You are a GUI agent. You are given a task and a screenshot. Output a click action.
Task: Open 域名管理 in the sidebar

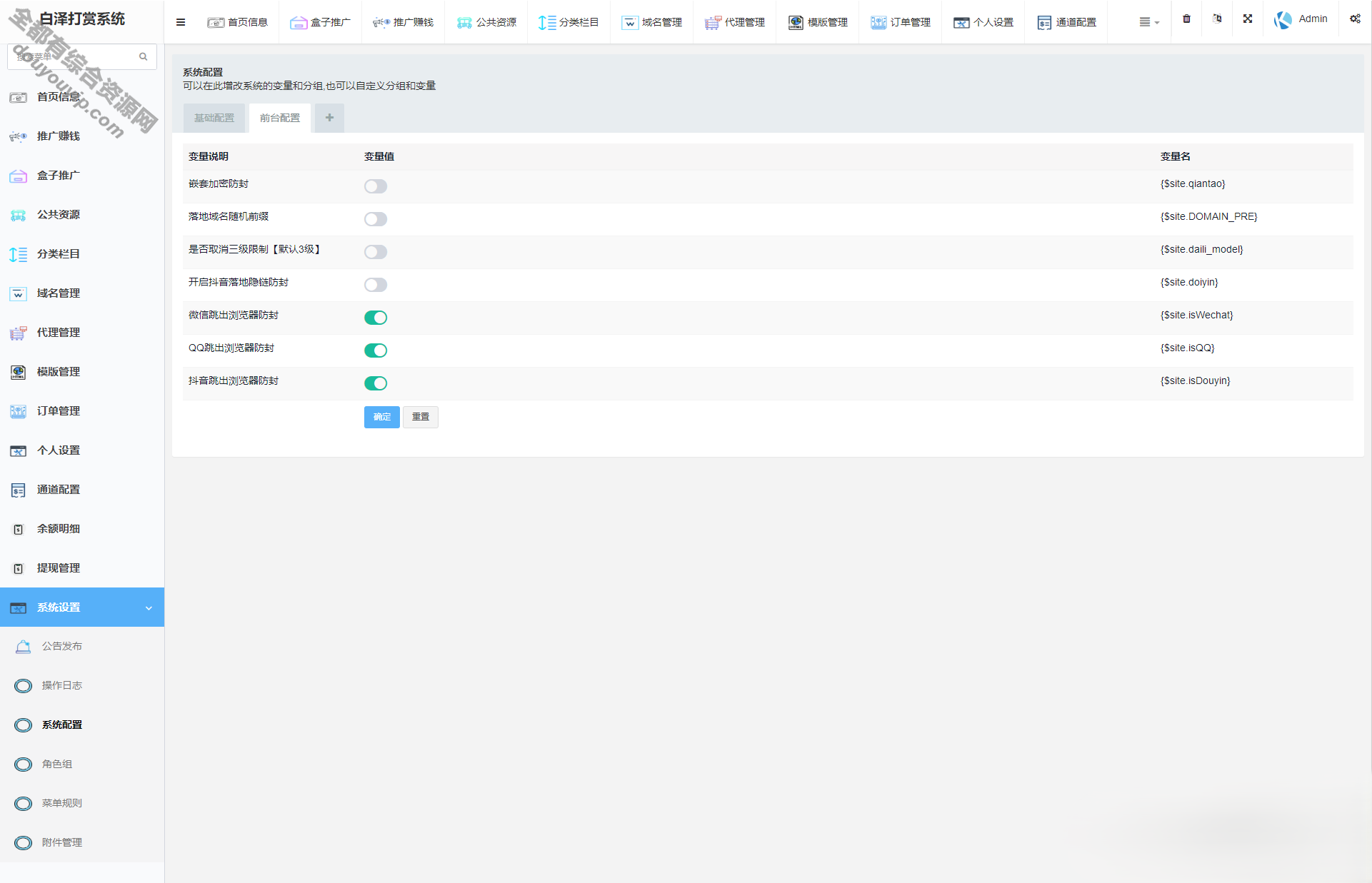pyautogui.click(x=82, y=293)
